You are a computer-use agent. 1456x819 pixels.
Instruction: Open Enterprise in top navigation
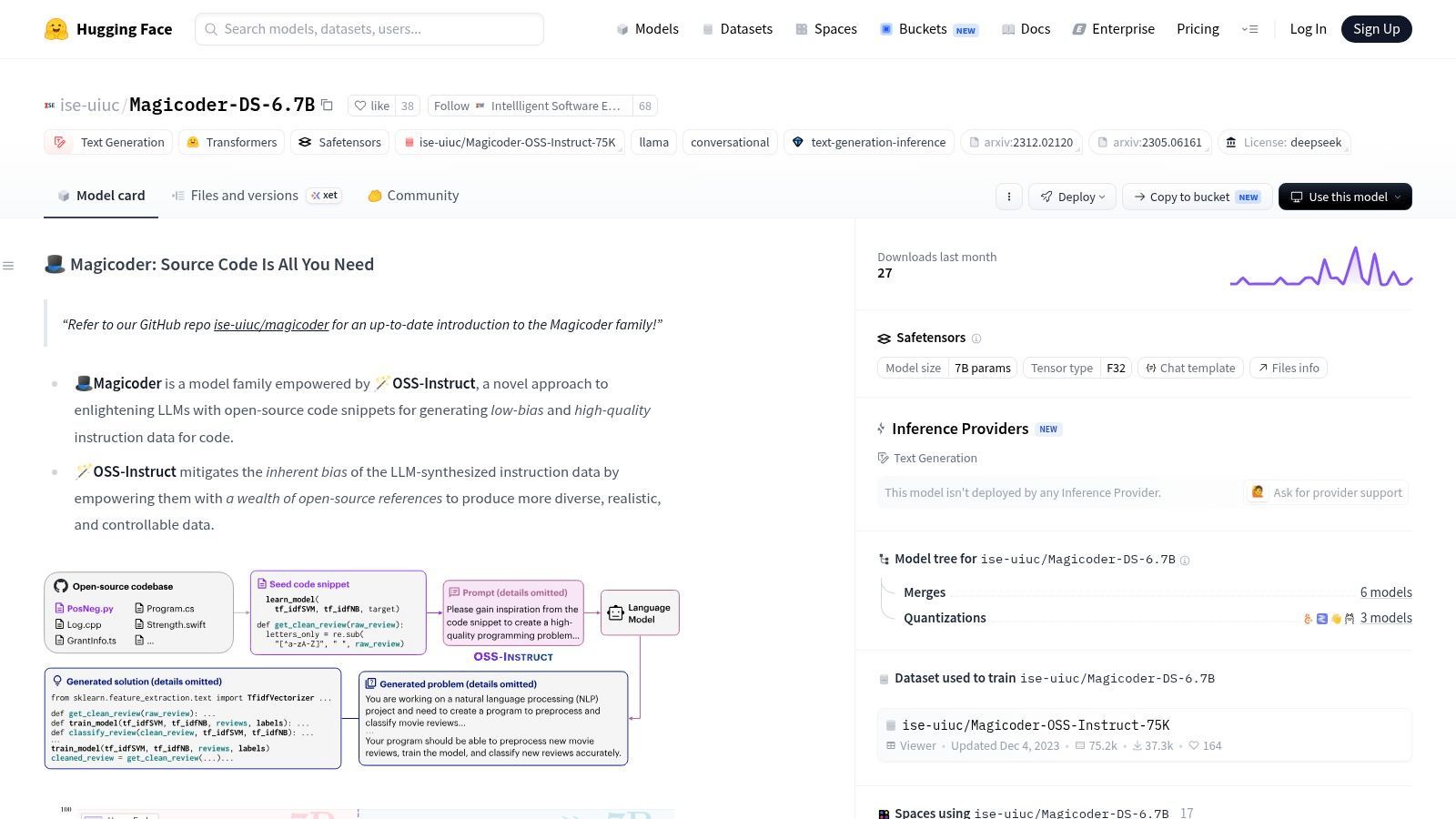click(x=1114, y=29)
